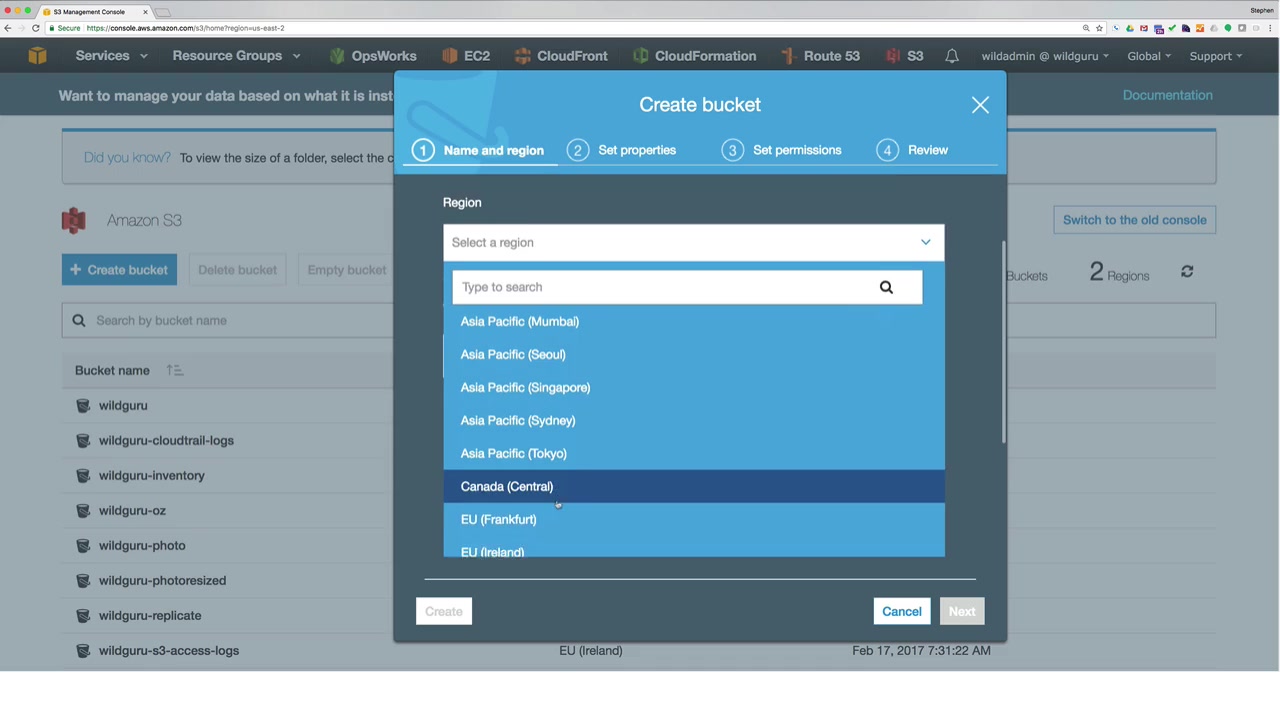1280x720 pixels.
Task: Open the Services dropdown menu
Action: click(111, 56)
